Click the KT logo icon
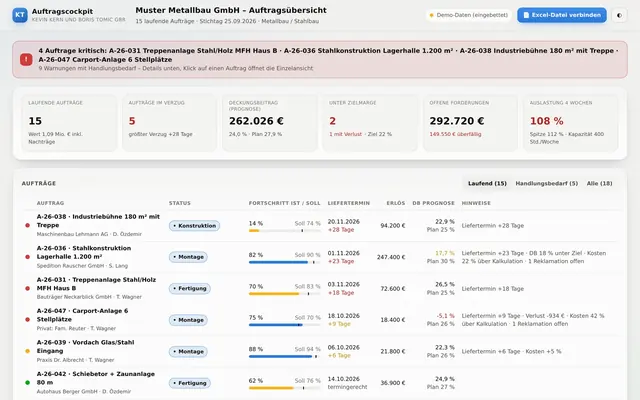Screen dimensions: 640x400 (20, 15)
